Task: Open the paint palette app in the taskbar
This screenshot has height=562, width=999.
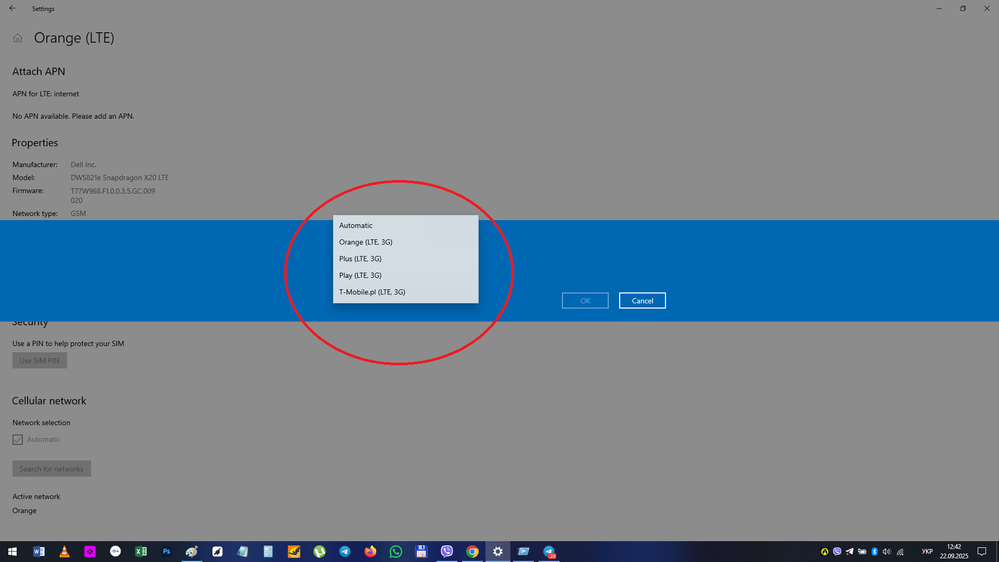Action: 192,552
